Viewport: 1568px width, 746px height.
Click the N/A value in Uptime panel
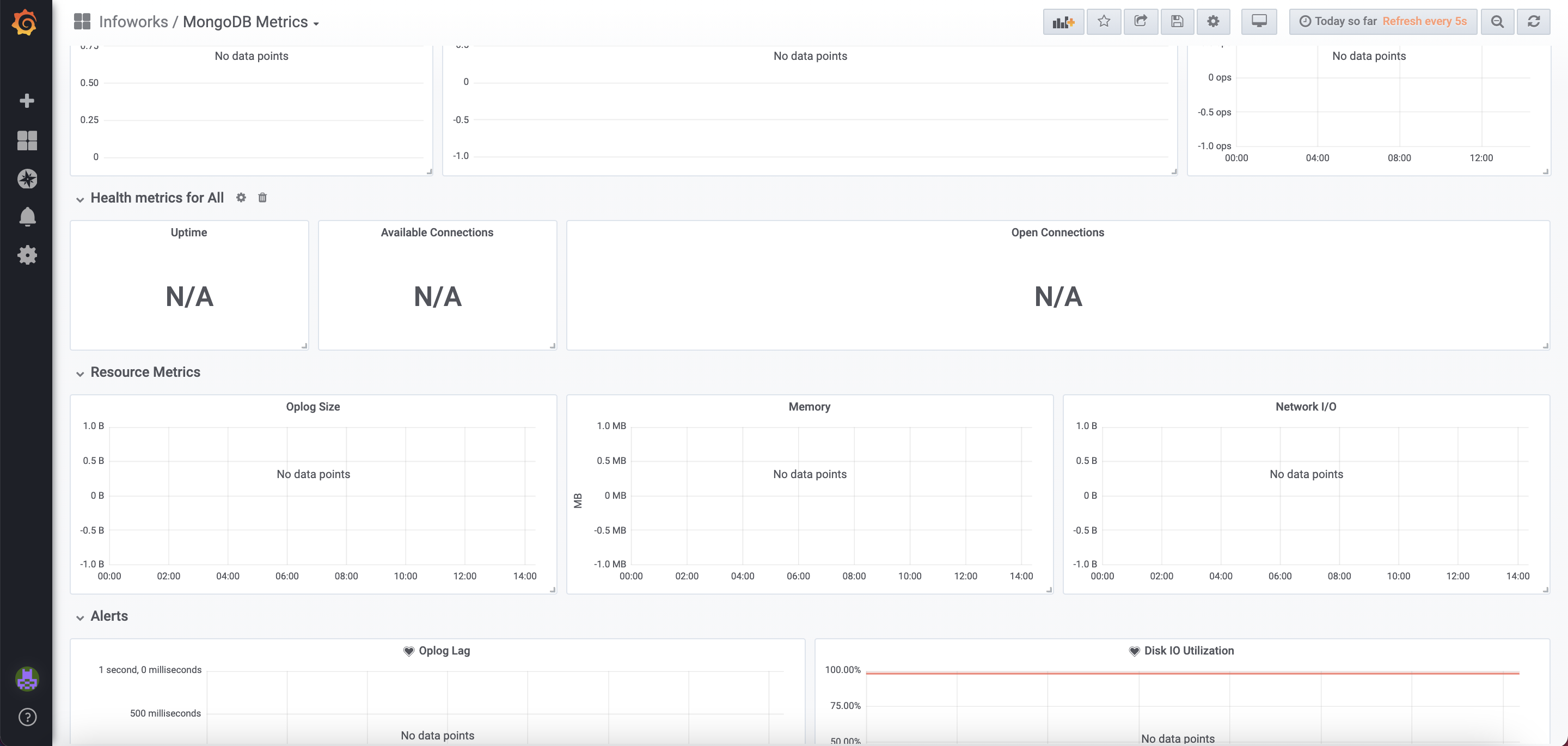coord(189,297)
